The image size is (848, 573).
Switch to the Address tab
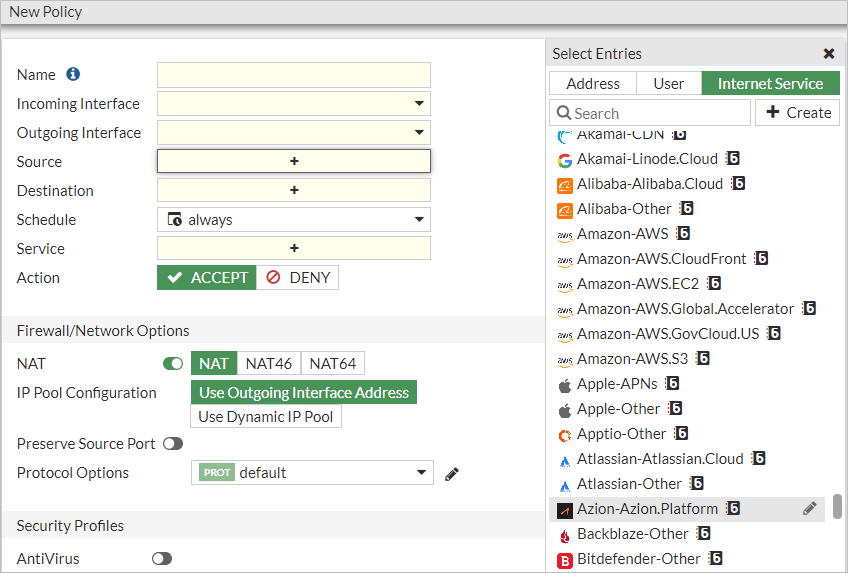coord(593,83)
